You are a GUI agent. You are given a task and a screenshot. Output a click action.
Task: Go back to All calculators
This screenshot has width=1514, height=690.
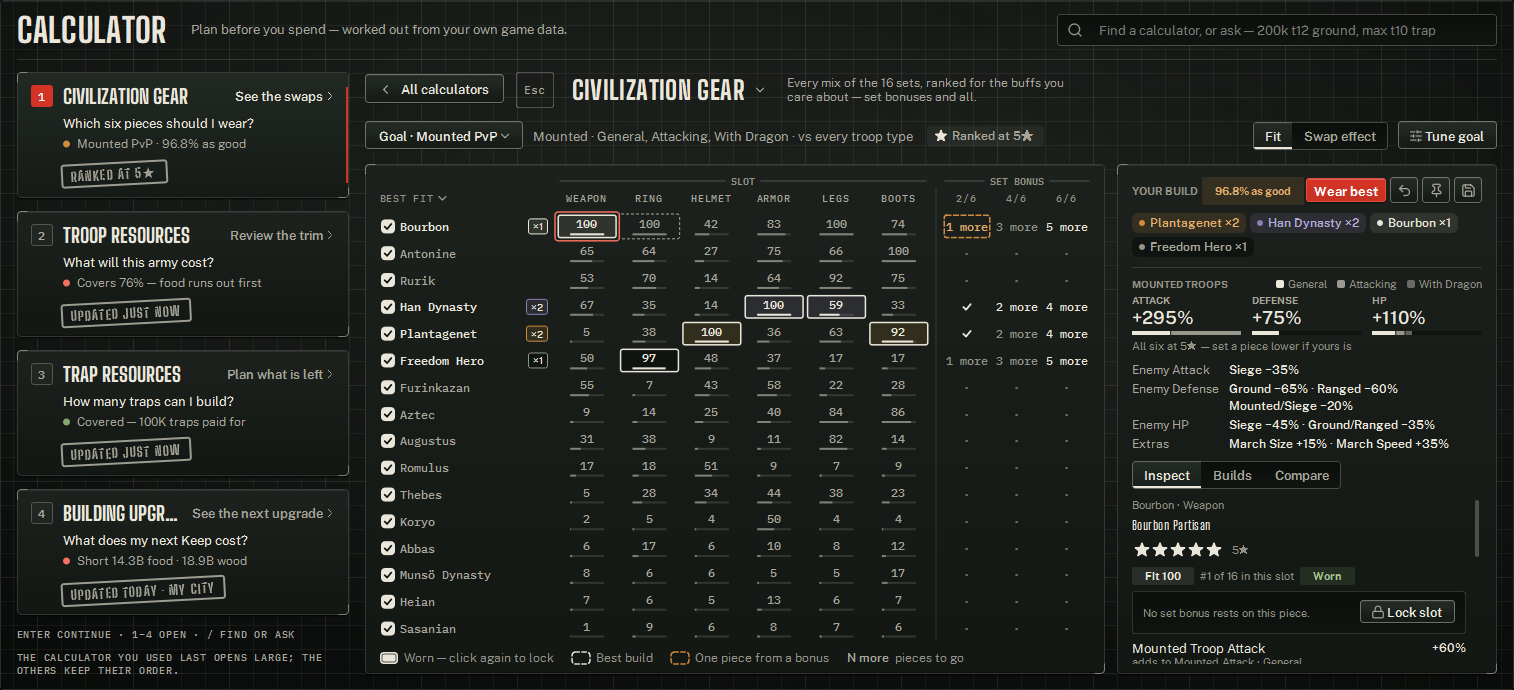433,89
